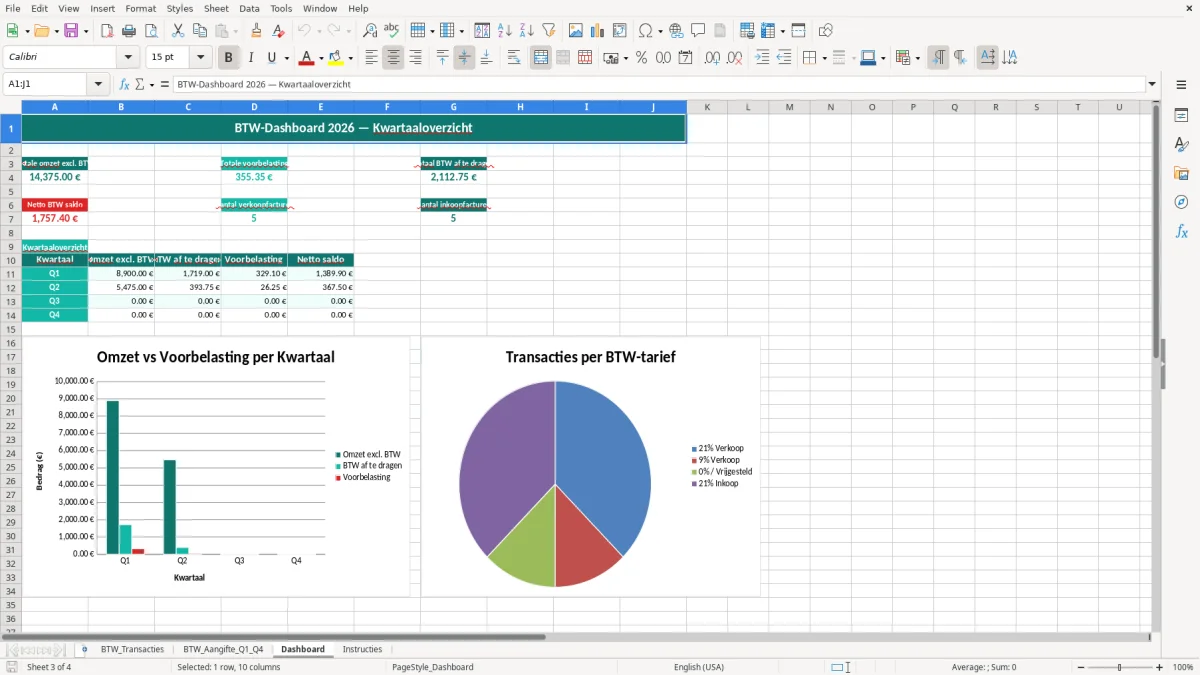Image resolution: width=1200 pixels, height=675 pixels.
Task: Open the Styles menu
Action: pyautogui.click(x=180, y=8)
